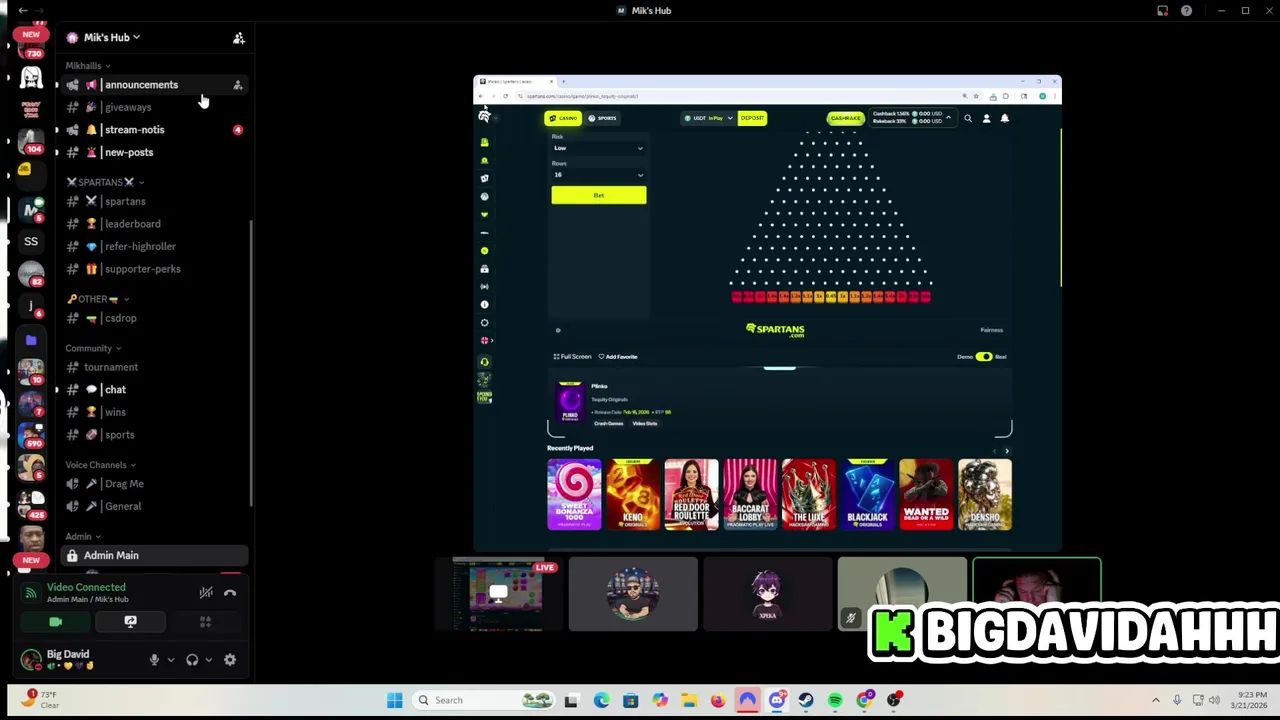
Task: Open Microsoft Edge from the taskbar
Action: 601,700
